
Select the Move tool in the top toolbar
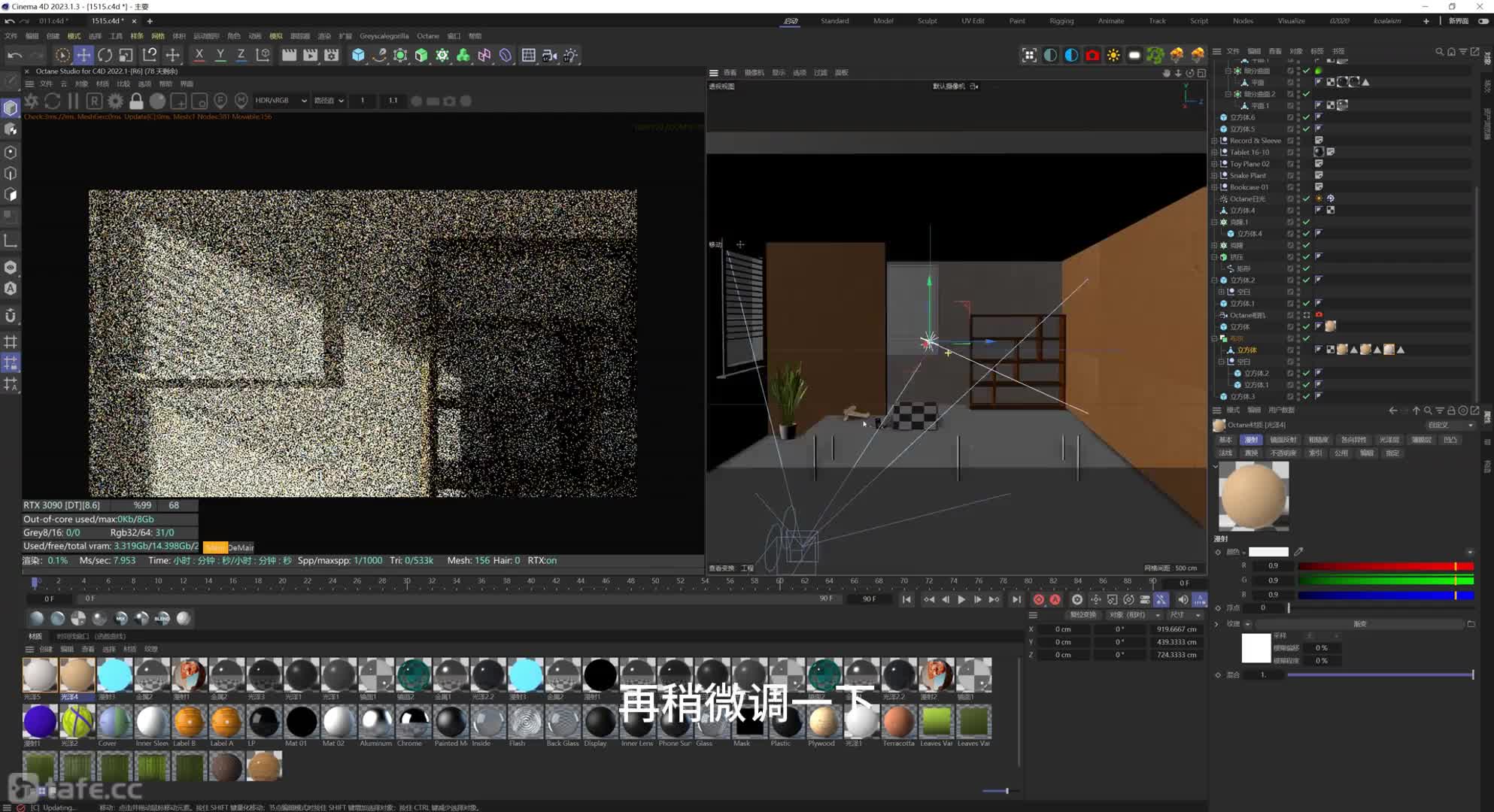click(x=84, y=55)
